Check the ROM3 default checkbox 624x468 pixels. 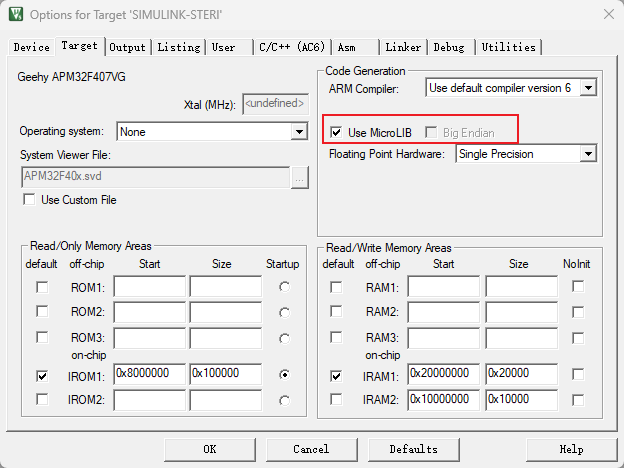click(x=42, y=337)
